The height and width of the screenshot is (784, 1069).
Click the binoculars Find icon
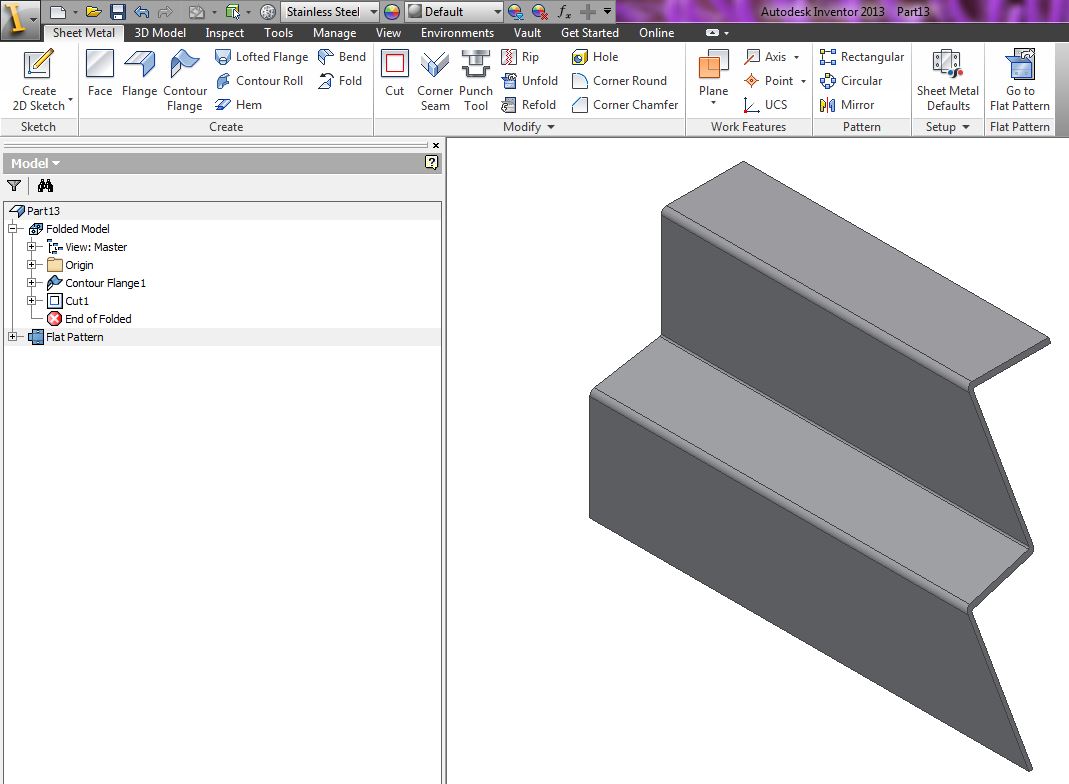(45, 185)
